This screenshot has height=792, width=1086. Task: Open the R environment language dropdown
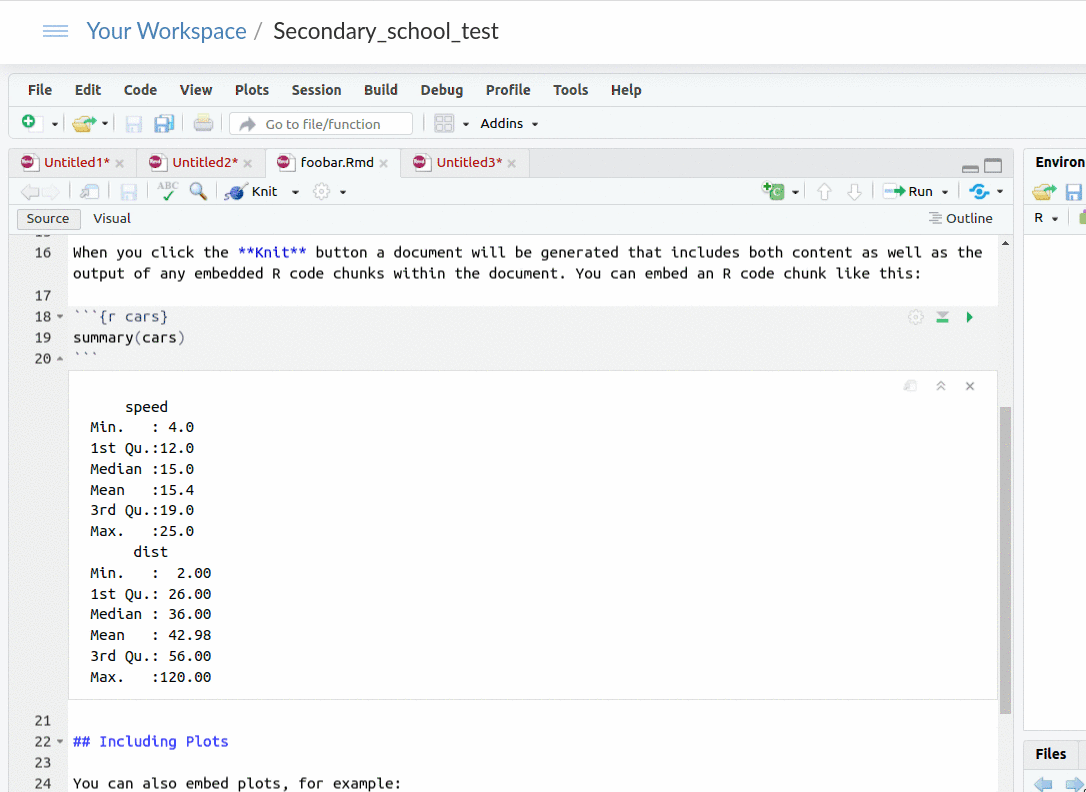coord(1046,219)
